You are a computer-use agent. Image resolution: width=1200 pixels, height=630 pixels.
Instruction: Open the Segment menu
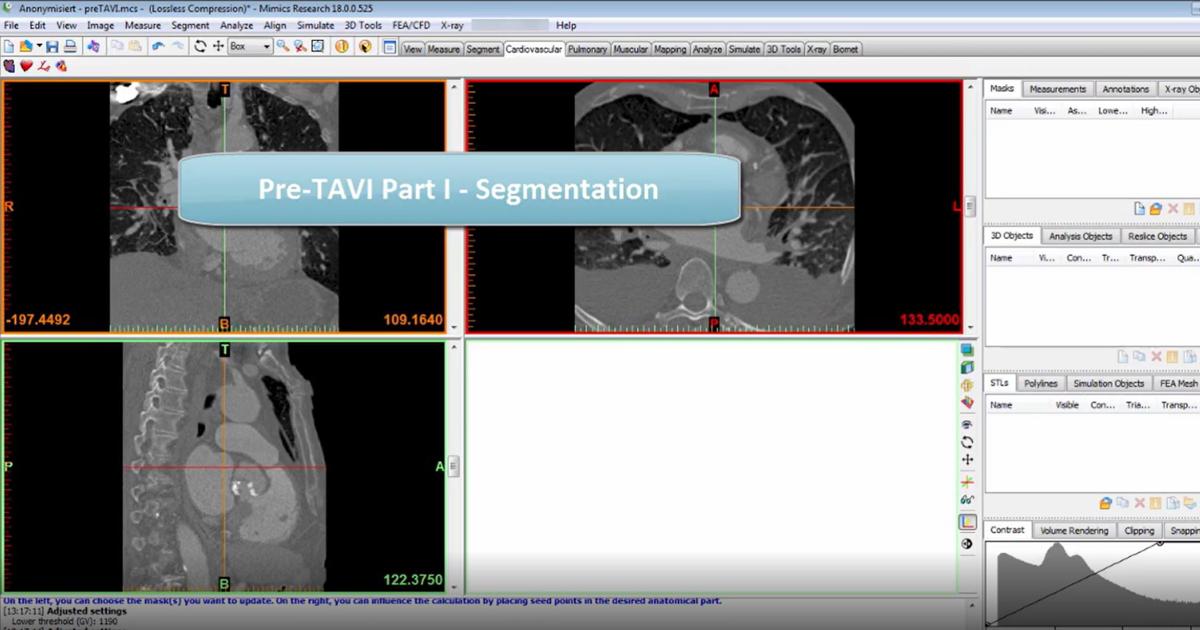(x=190, y=24)
